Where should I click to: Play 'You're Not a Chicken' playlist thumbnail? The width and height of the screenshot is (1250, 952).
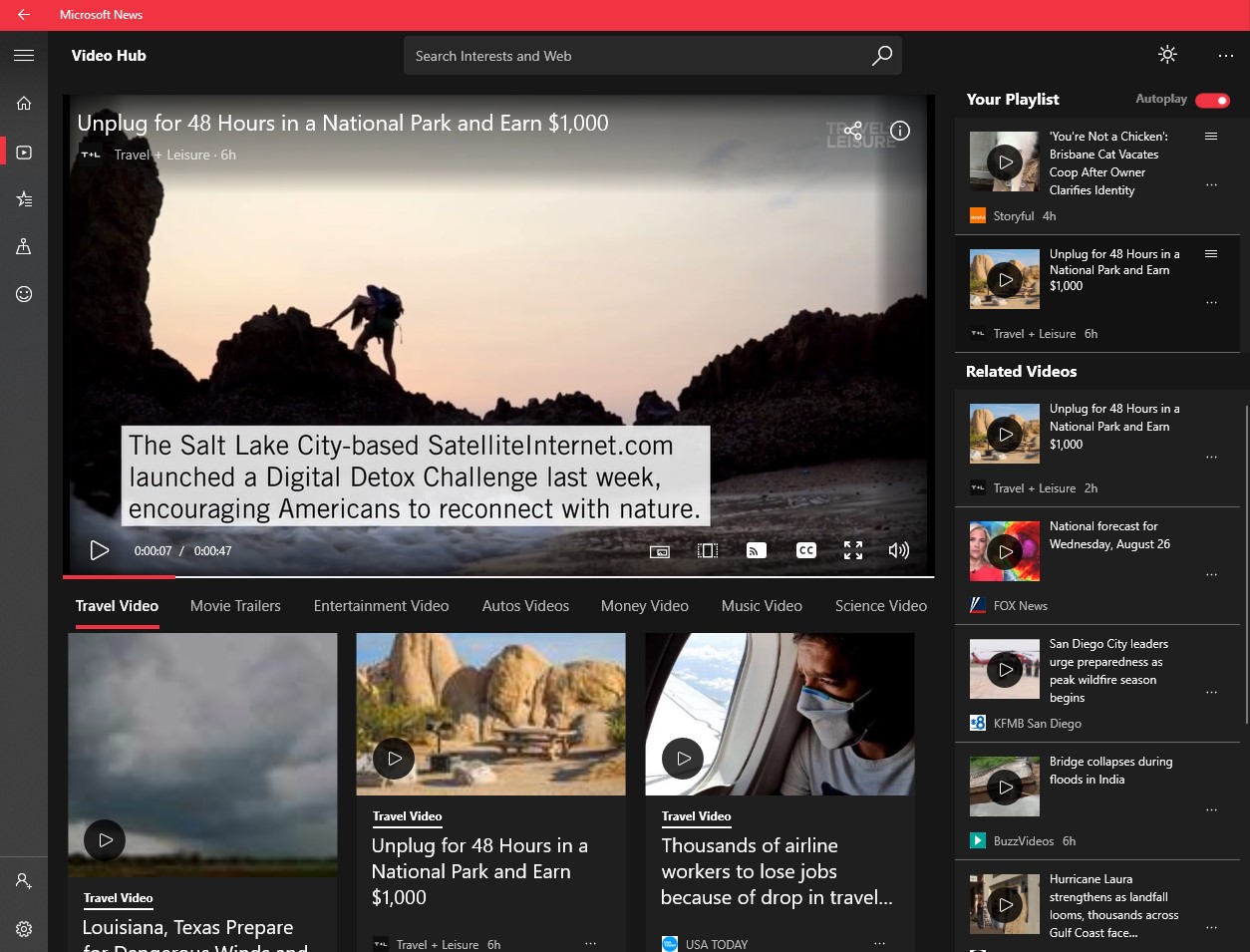[1005, 161]
